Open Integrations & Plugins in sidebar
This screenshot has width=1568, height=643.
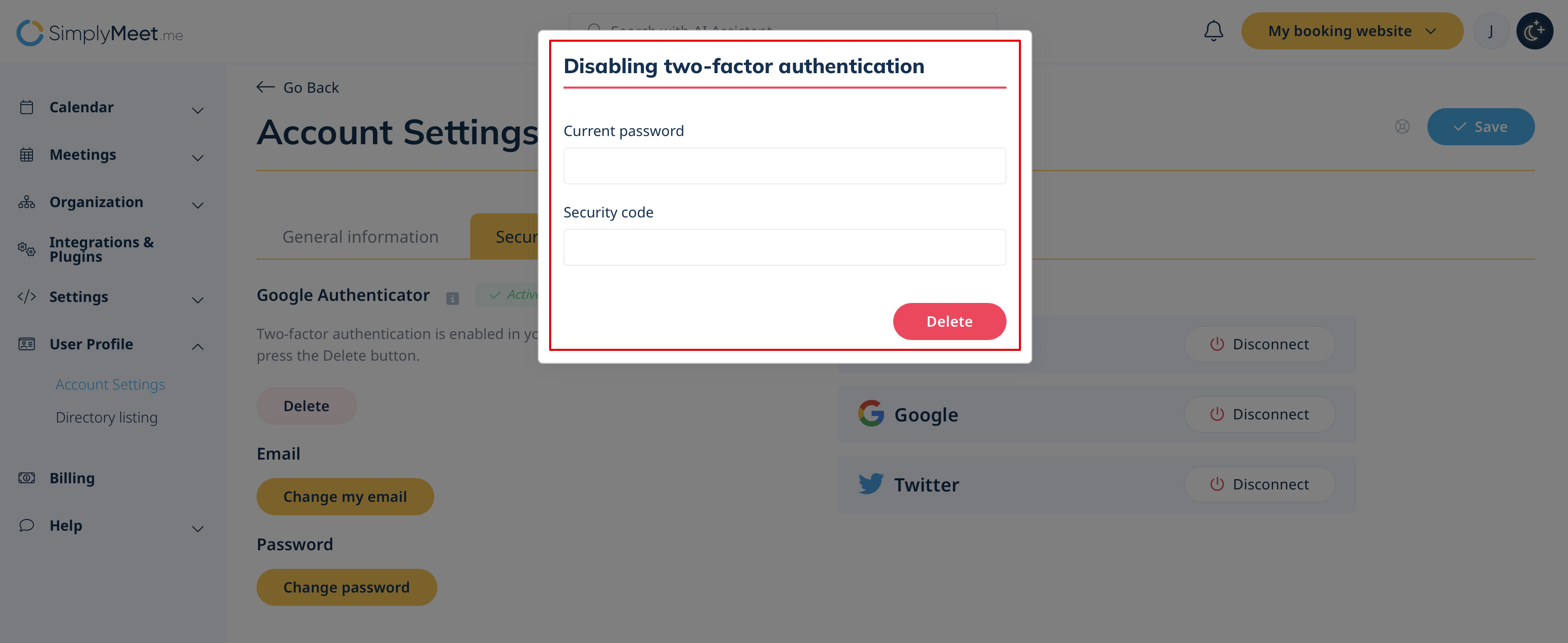point(101,249)
